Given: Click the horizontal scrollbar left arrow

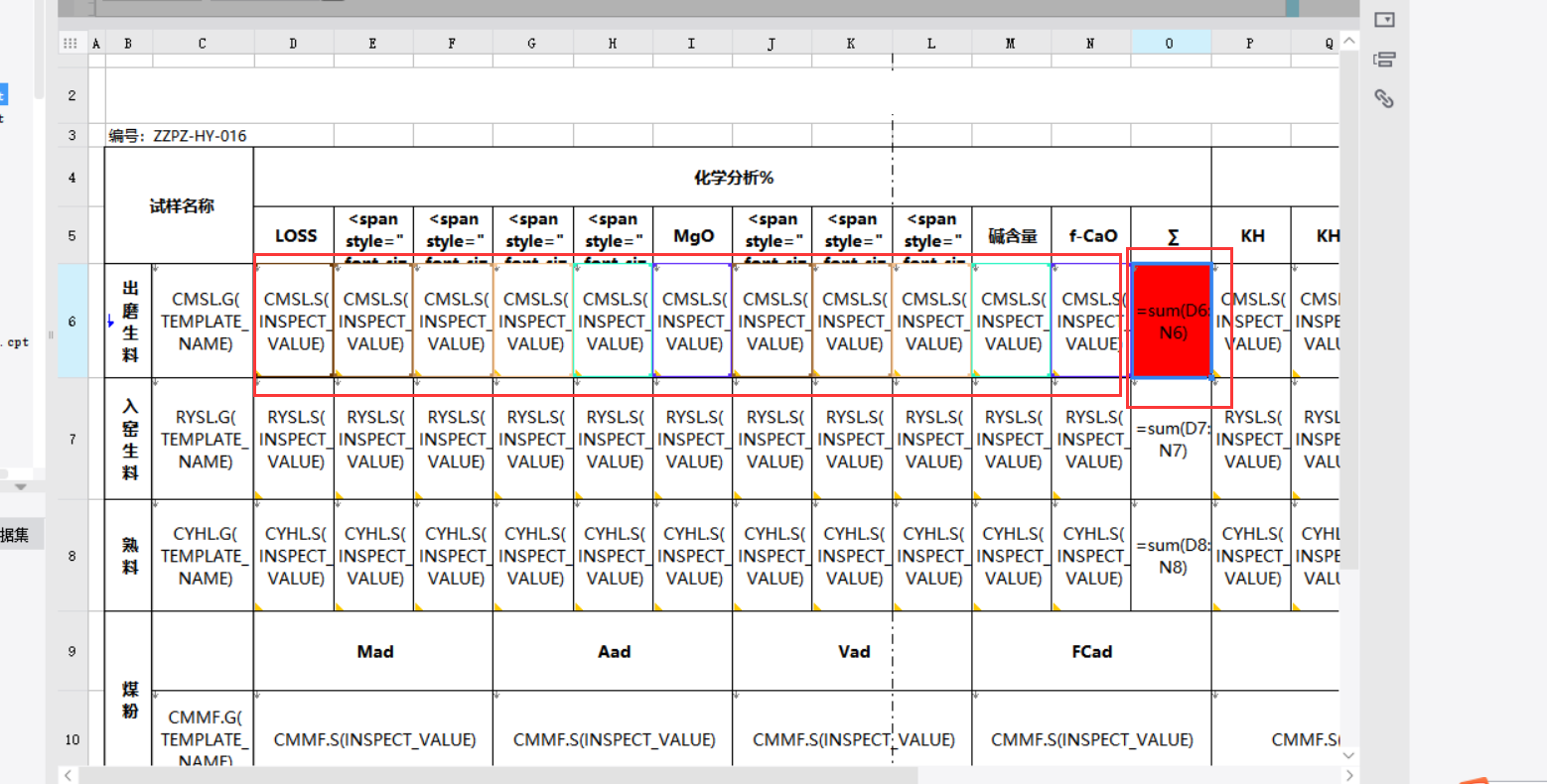Looking at the screenshot, I should tap(68, 775).
